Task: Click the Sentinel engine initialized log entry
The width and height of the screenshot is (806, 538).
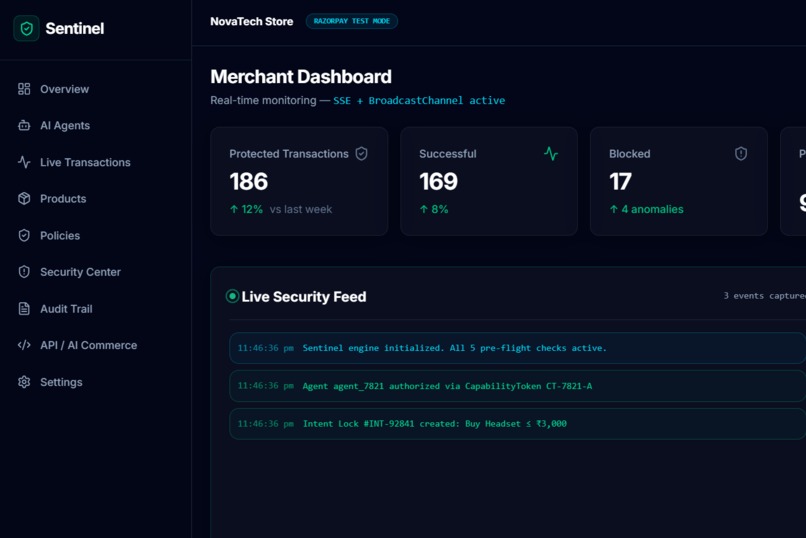Action: point(518,348)
